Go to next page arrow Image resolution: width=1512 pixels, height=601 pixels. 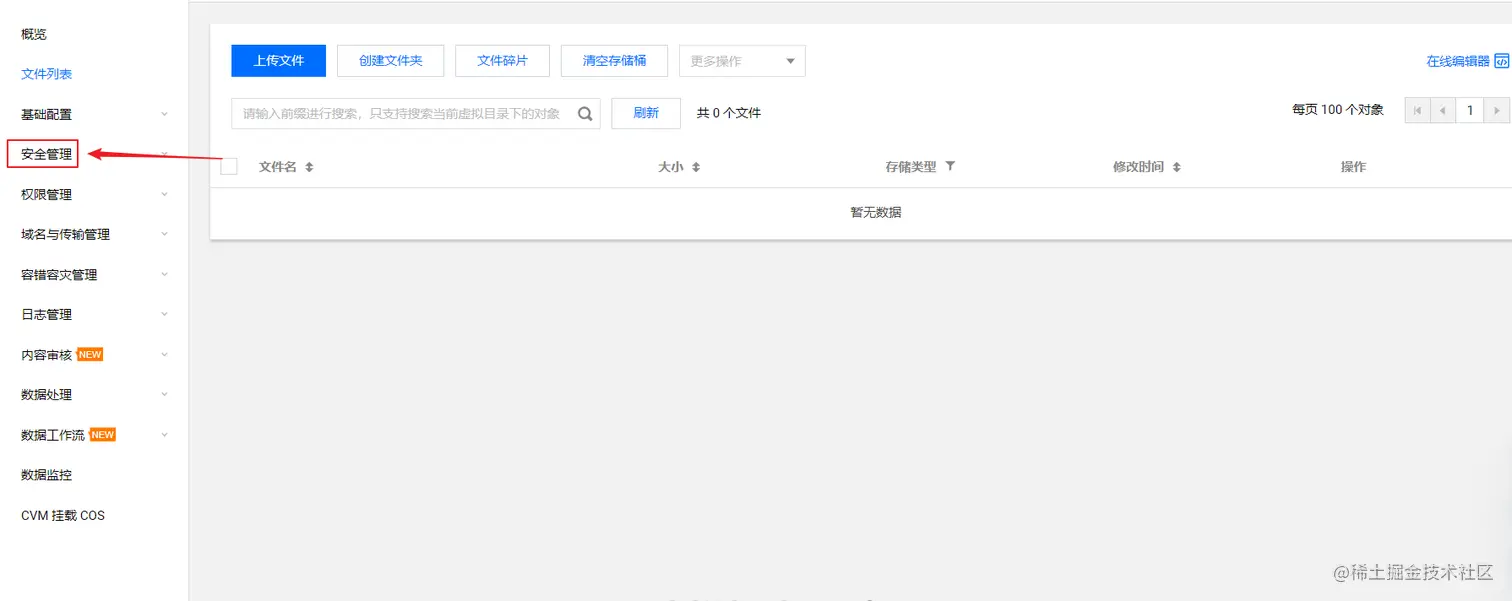[1496, 110]
